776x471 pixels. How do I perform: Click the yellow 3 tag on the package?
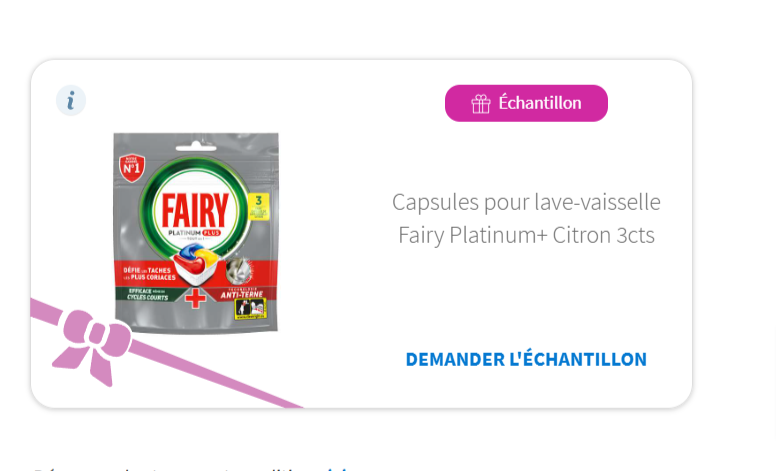pos(258,206)
